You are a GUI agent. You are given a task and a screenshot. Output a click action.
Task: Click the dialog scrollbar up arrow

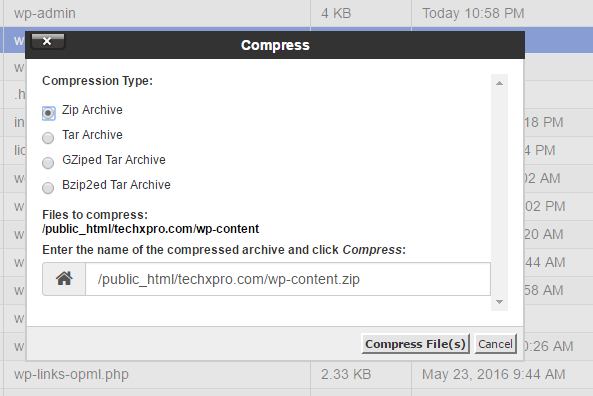point(499,83)
